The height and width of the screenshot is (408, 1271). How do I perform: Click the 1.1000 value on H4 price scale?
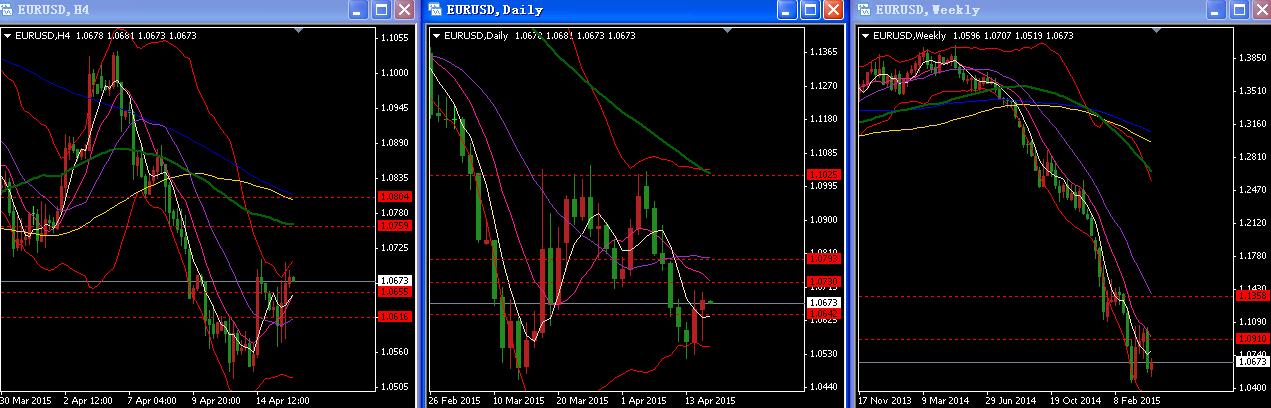[396, 72]
